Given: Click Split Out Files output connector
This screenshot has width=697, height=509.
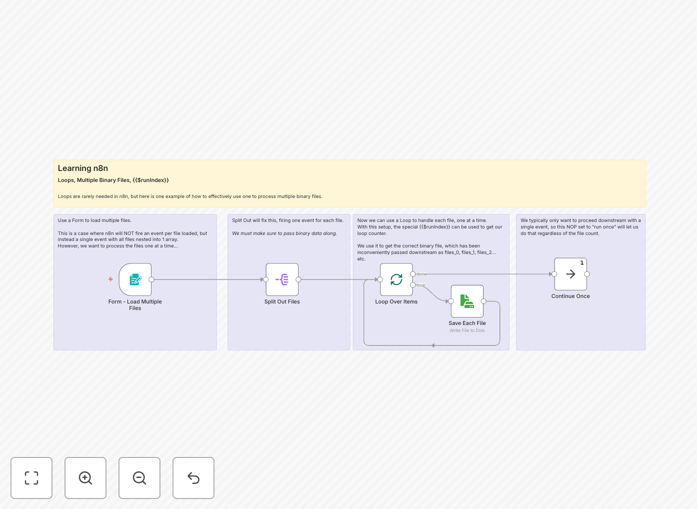Looking at the screenshot, I should (298, 279).
